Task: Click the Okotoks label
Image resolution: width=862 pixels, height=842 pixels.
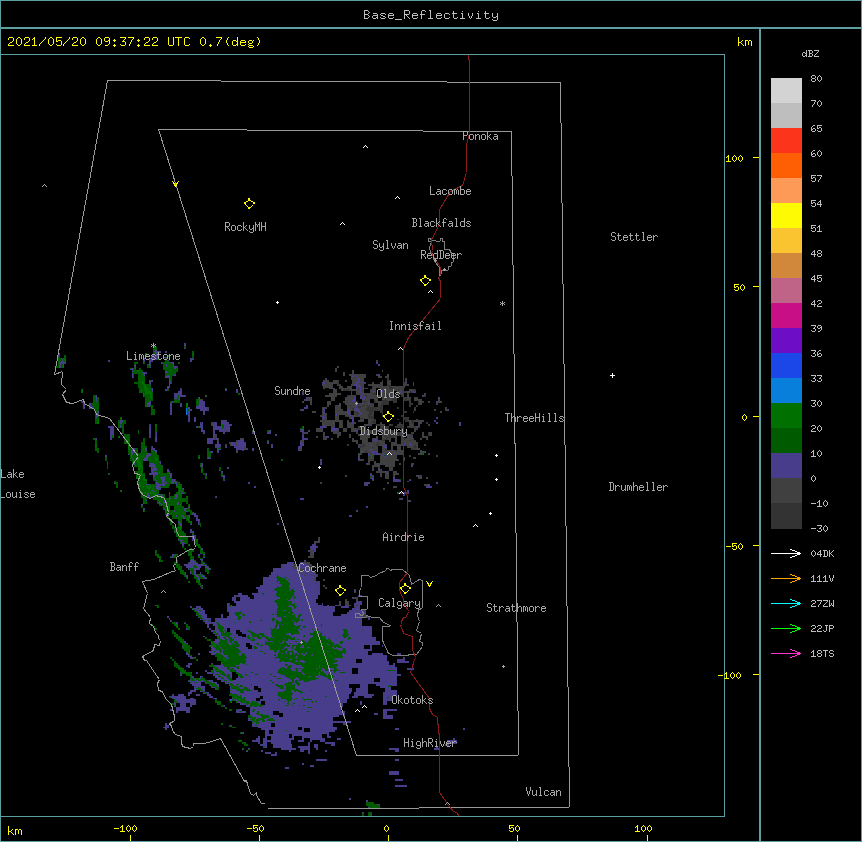Action: tap(412, 700)
